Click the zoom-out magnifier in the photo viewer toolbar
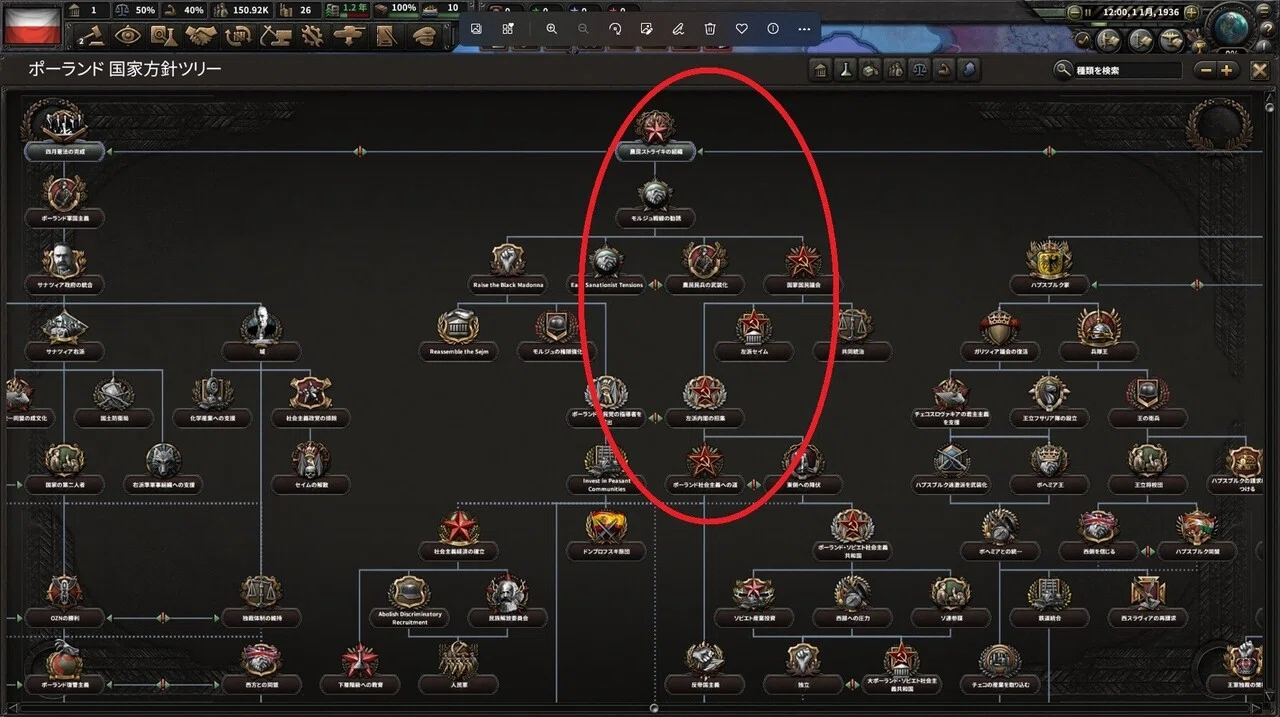The width and height of the screenshot is (1280, 717). [583, 29]
